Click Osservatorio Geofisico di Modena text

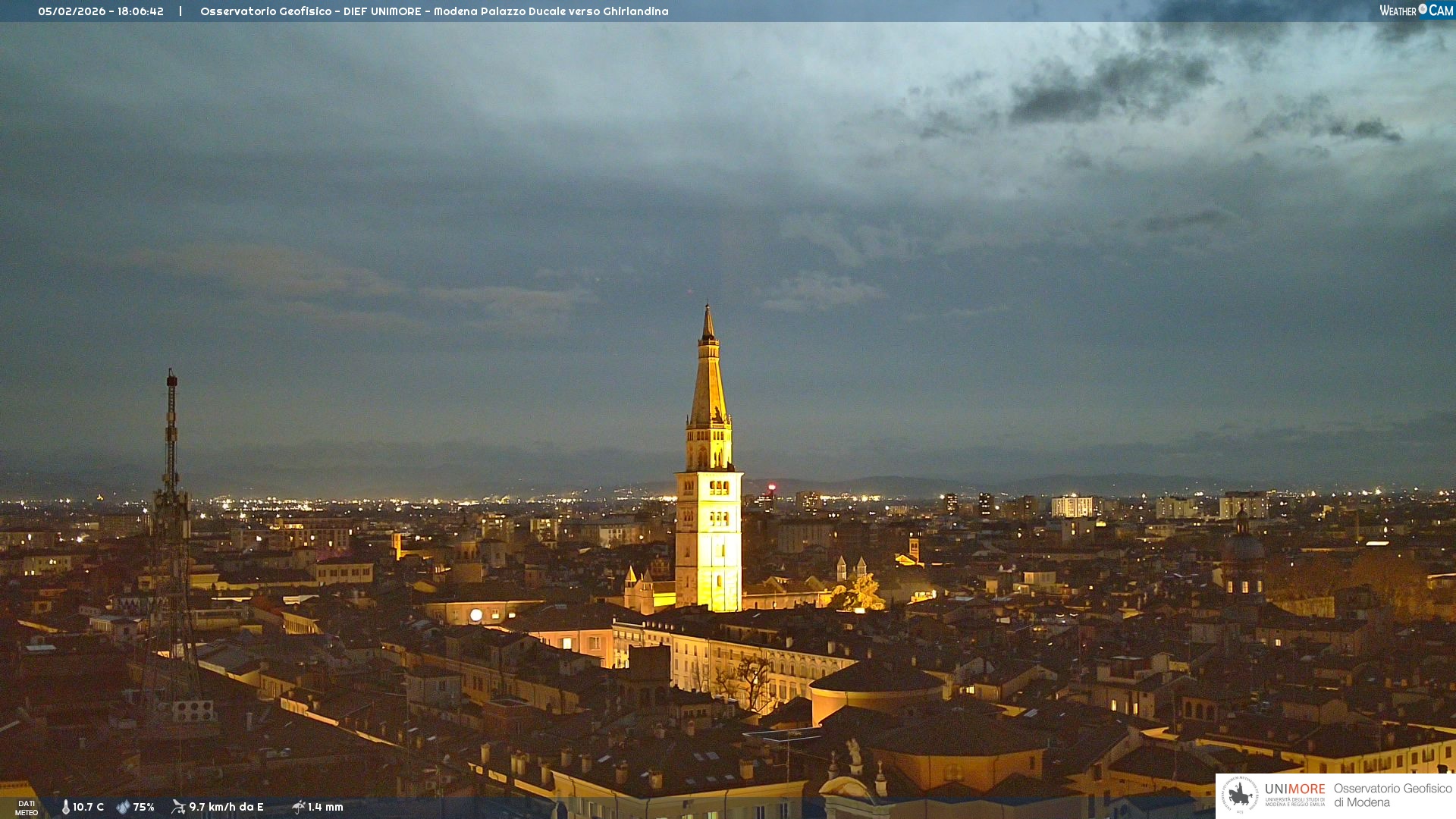[x=1392, y=795]
